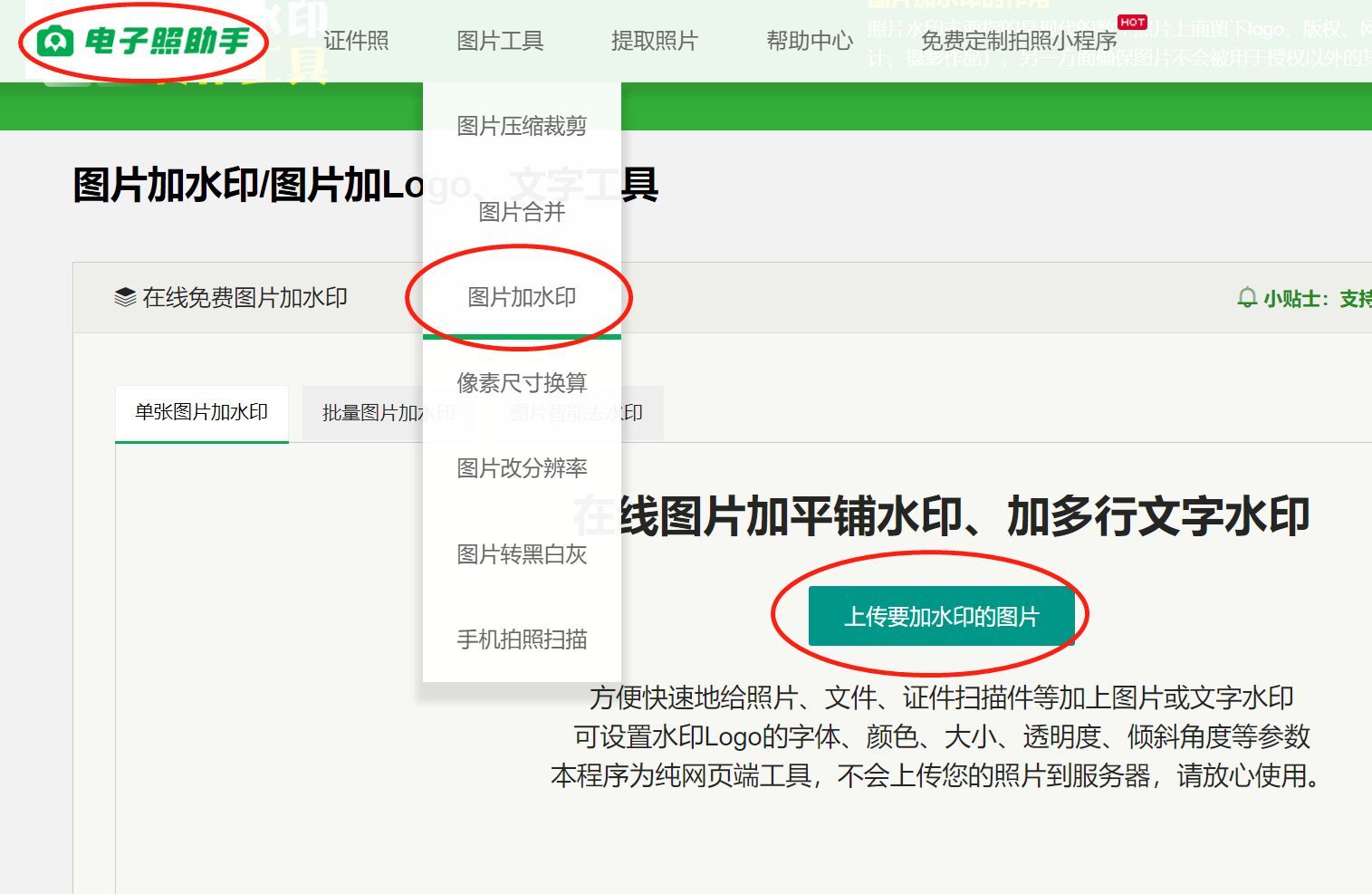Select 图片改分辨率 menu option

coord(522,468)
